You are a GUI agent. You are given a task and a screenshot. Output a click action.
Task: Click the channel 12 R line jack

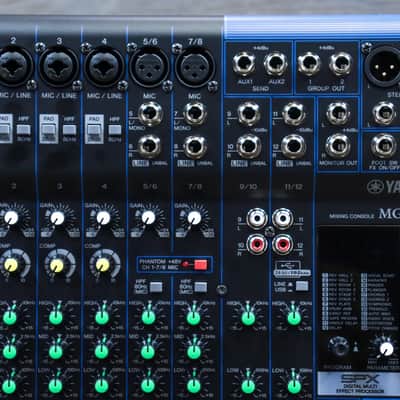click(x=293, y=146)
